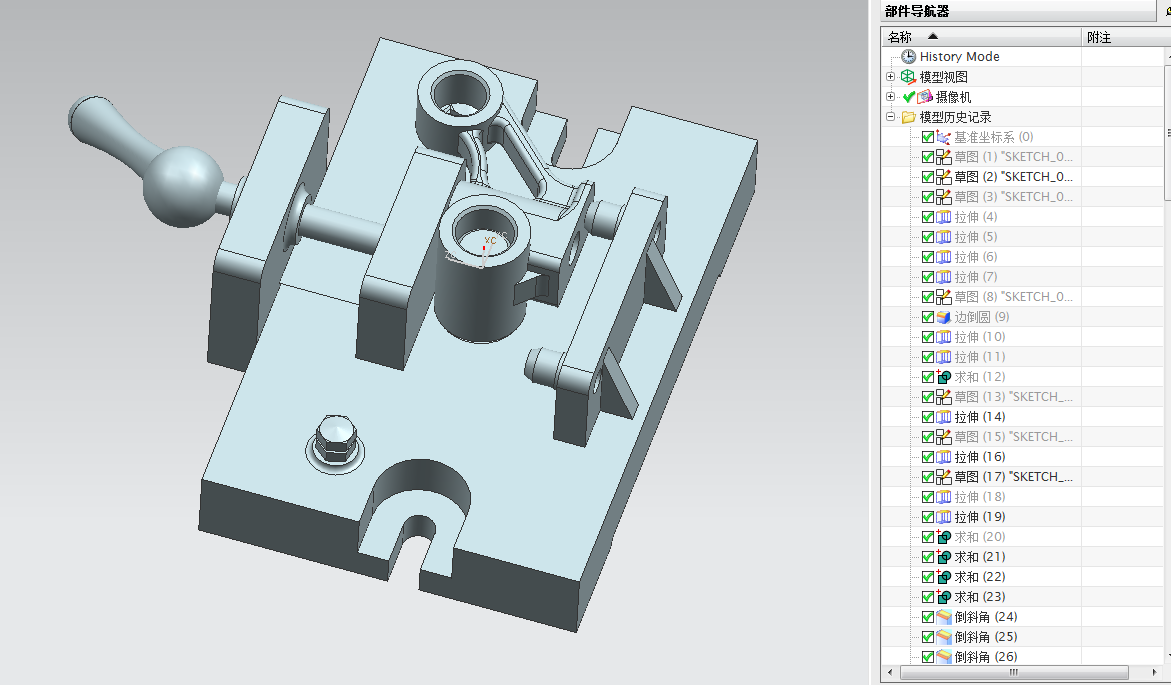
Task: Click the sketch icon of 草图 (3)
Action: (x=944, y=197)
